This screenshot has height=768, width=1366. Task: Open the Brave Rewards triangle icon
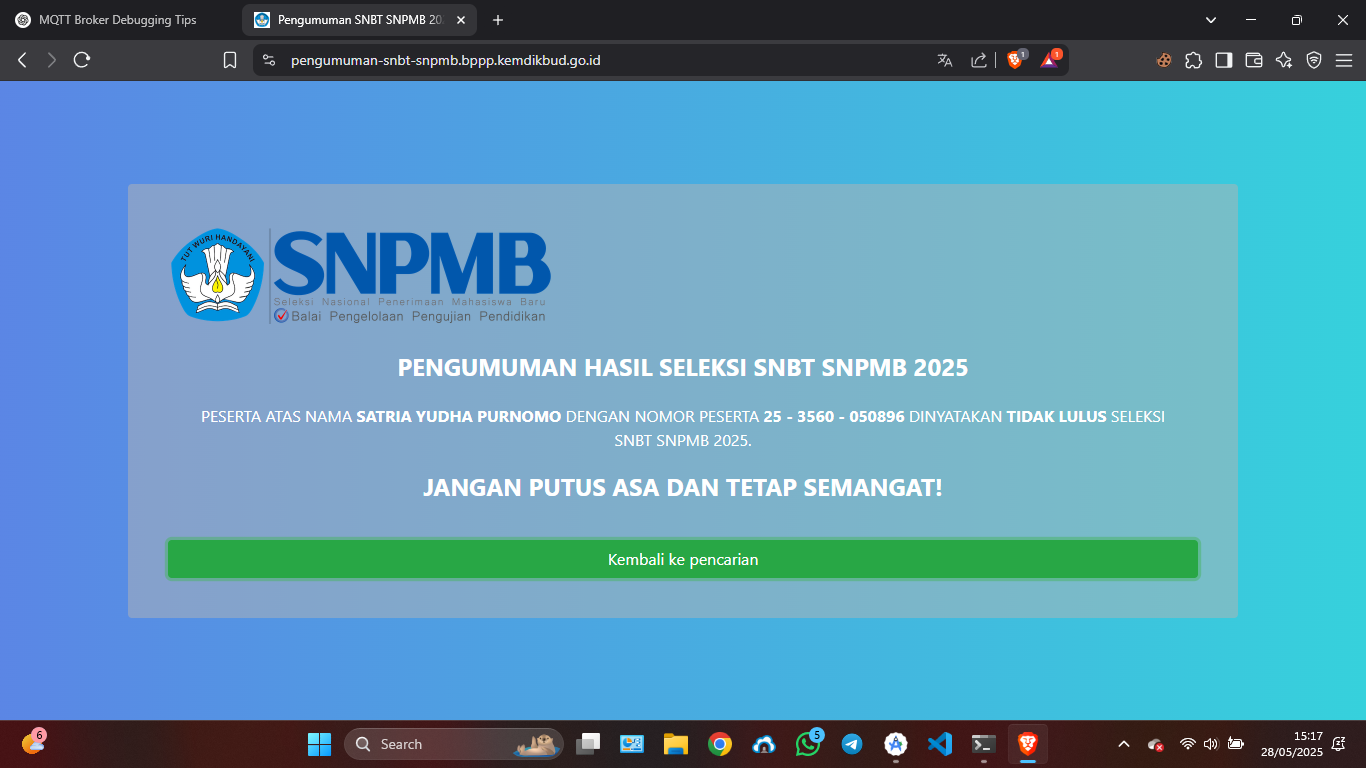(1049, 60)
